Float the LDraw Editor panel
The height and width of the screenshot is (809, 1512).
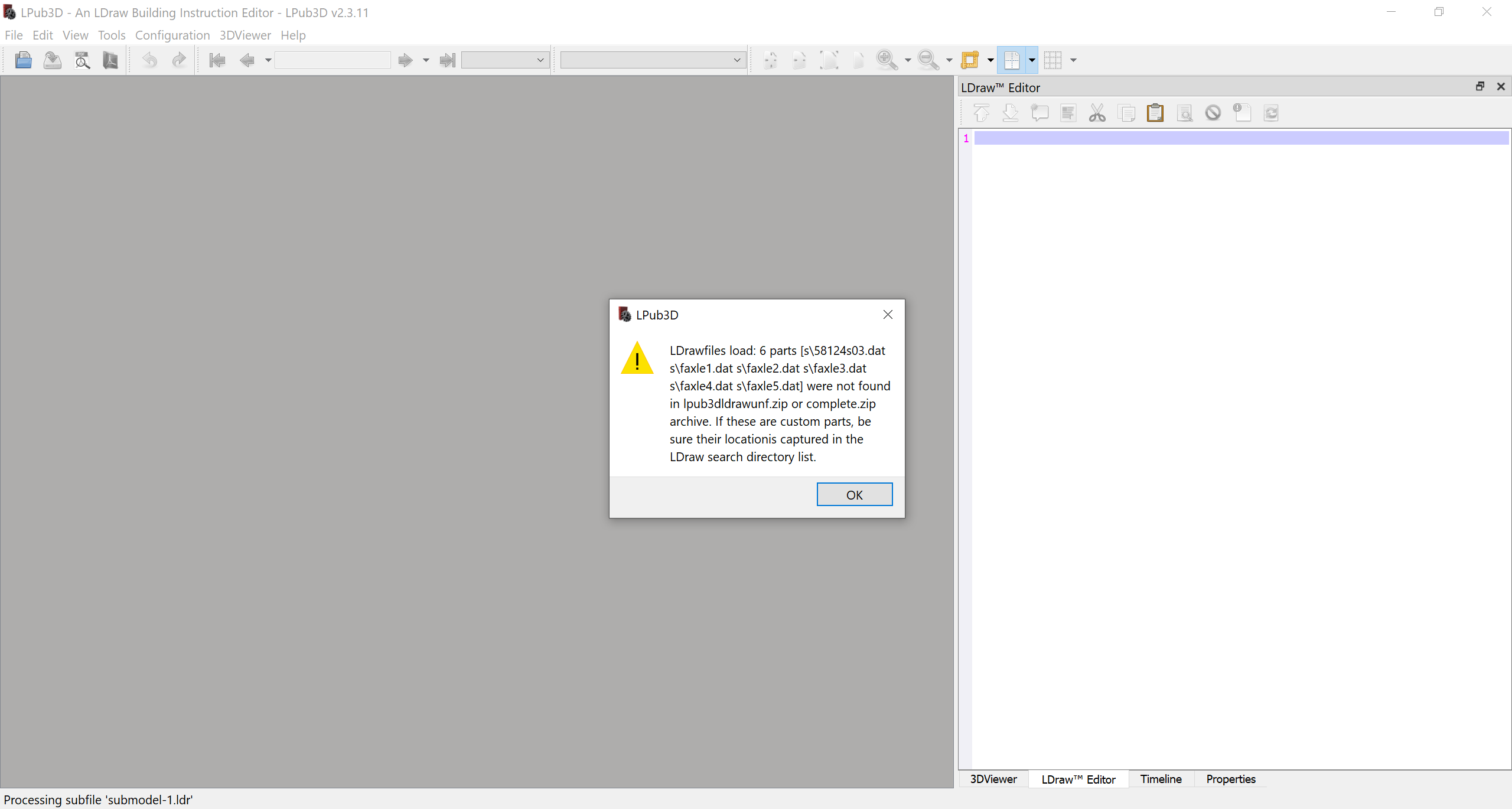[x=1480, y=87]
